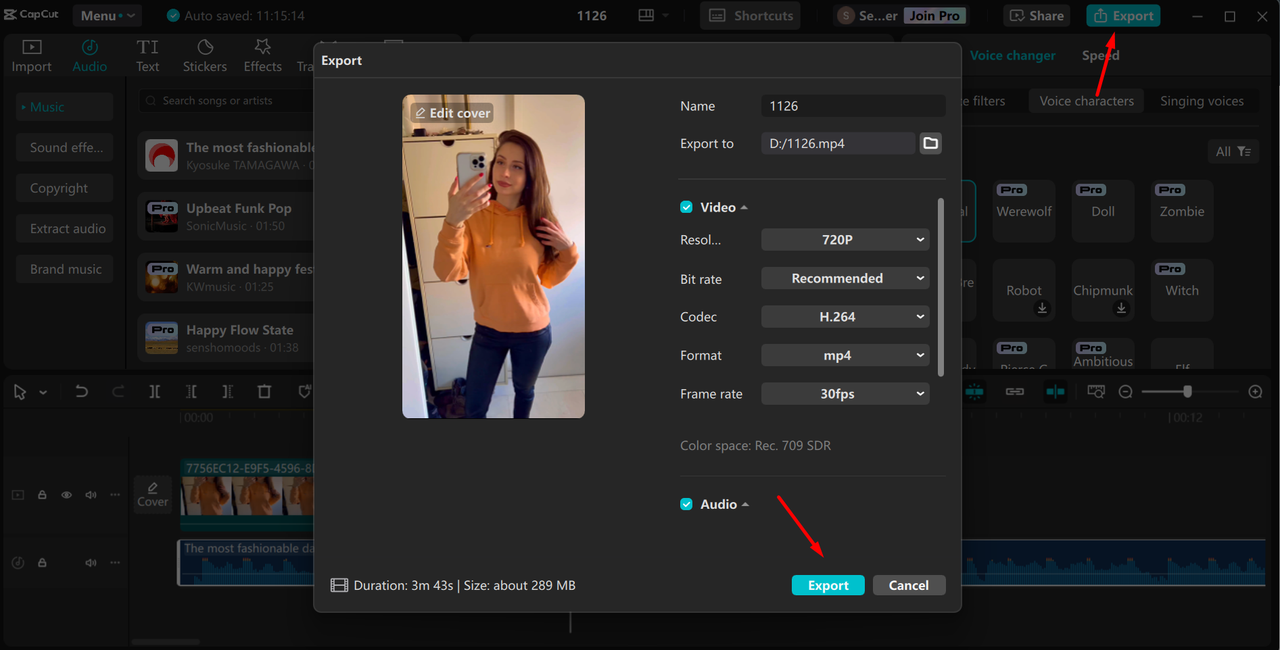
Task: Lock the audio track
Action: pos(42,563)
